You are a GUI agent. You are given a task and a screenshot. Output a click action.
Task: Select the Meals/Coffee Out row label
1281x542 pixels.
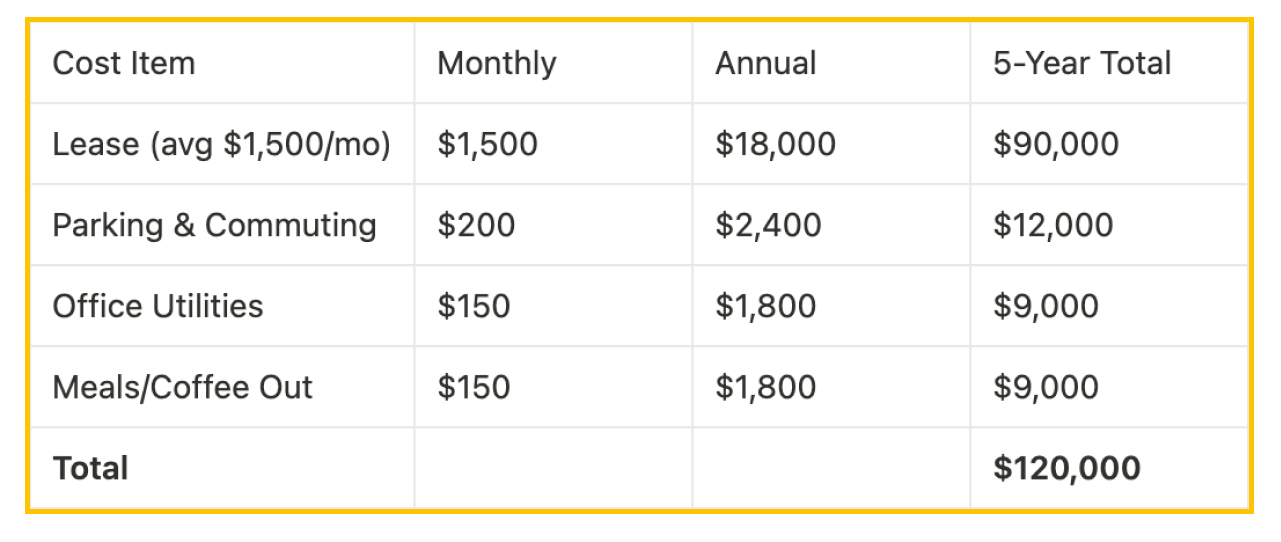click(x=222, y=387)
